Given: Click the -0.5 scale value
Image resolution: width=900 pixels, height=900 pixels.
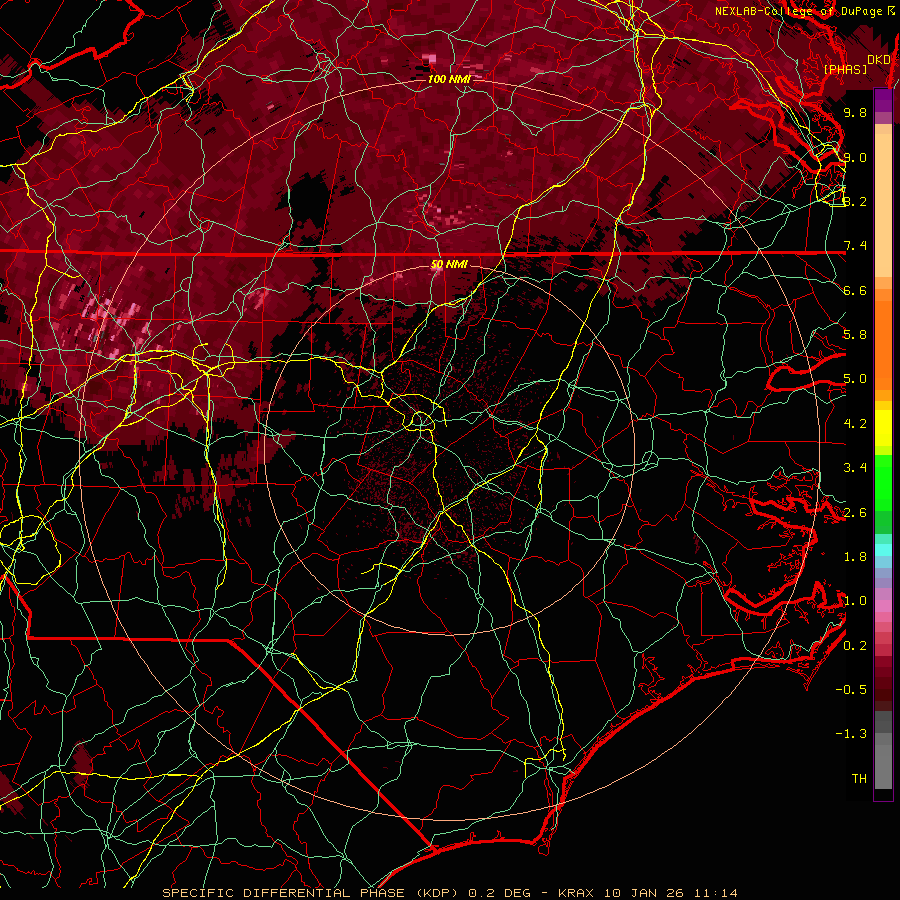Looking at the screenshot, I should (x=851, y=690).
